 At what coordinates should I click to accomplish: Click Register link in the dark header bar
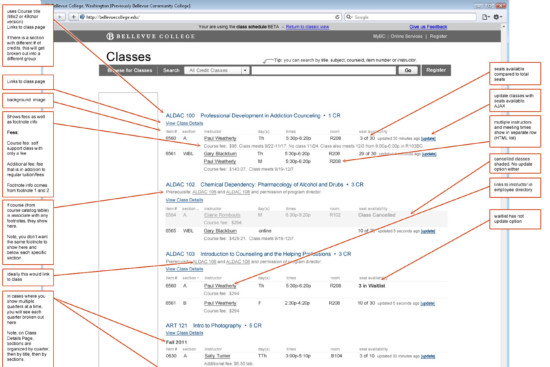tap(438, 36)
